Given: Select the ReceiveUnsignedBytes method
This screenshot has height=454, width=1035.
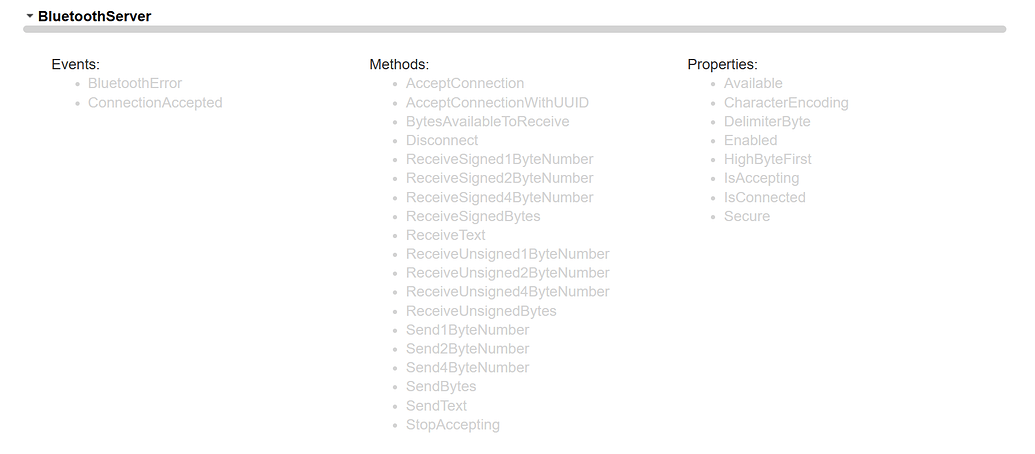Looking at the screenshot, I should (481, 311).
